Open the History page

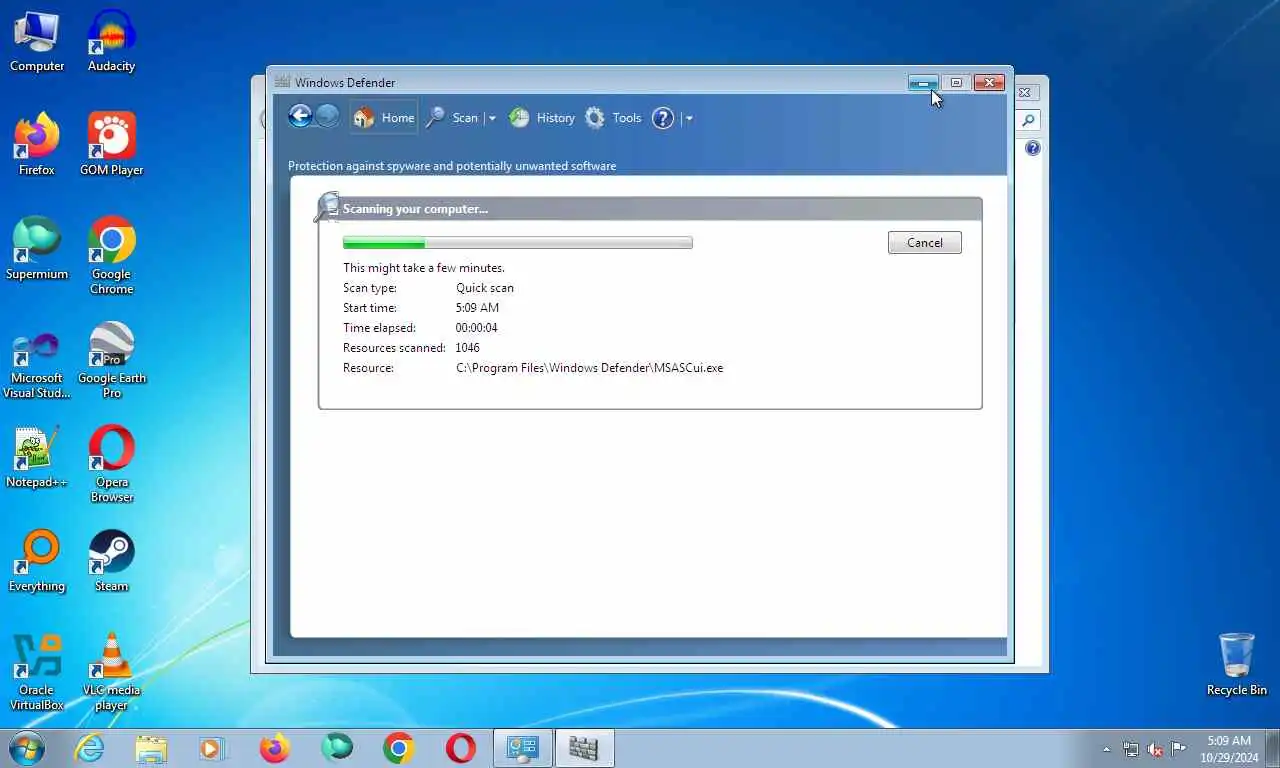pos(542,118)
